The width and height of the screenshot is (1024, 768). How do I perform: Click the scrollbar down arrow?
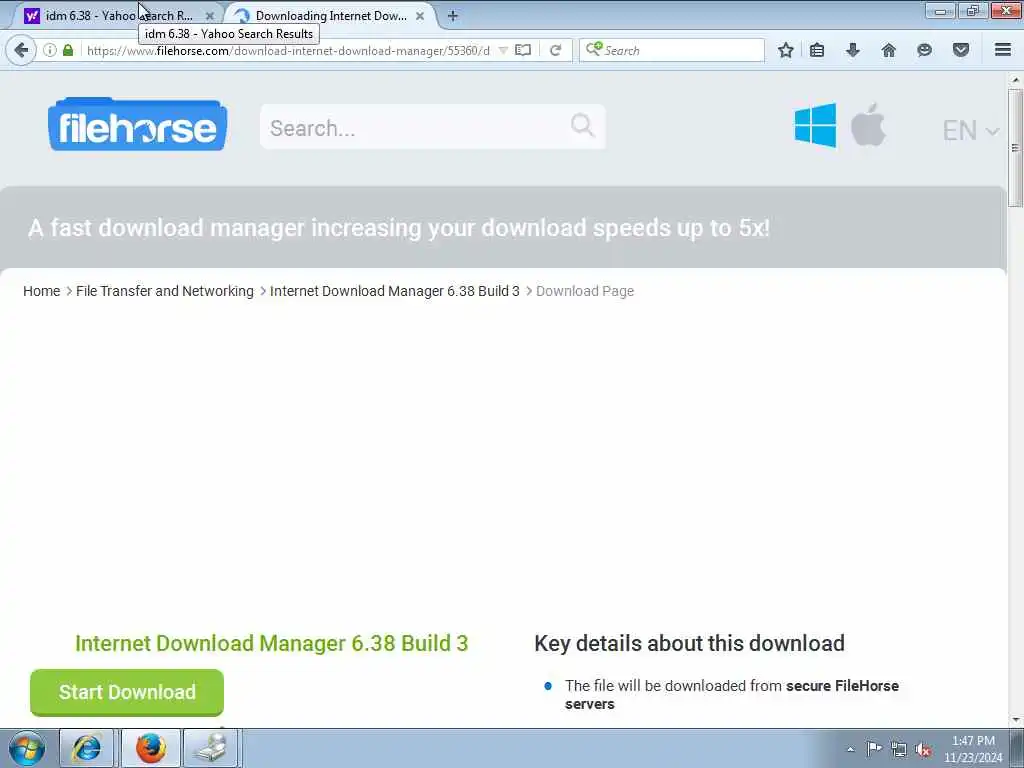click(1015, 720)
